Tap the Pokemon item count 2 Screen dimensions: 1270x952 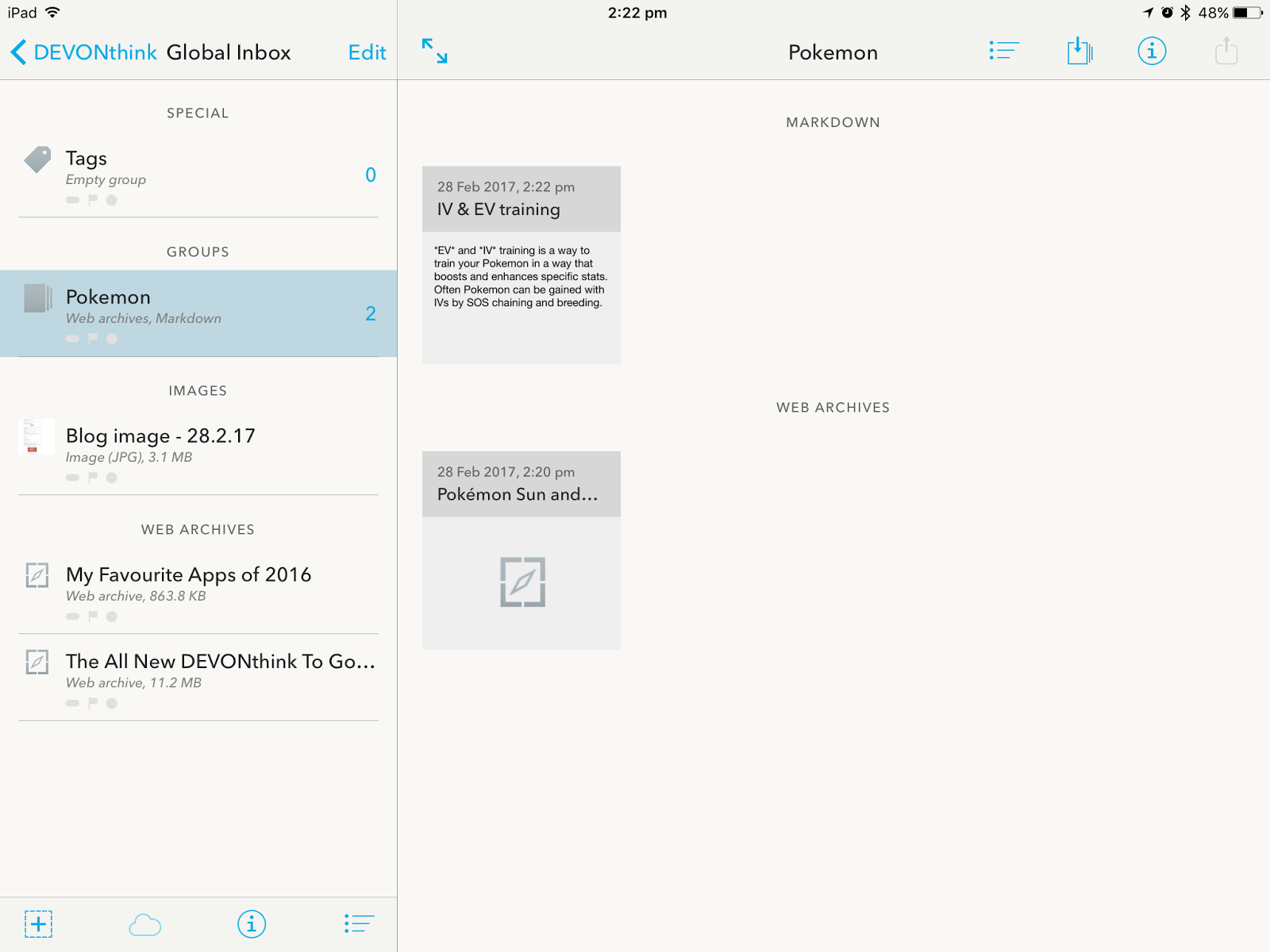click(371, 313)
